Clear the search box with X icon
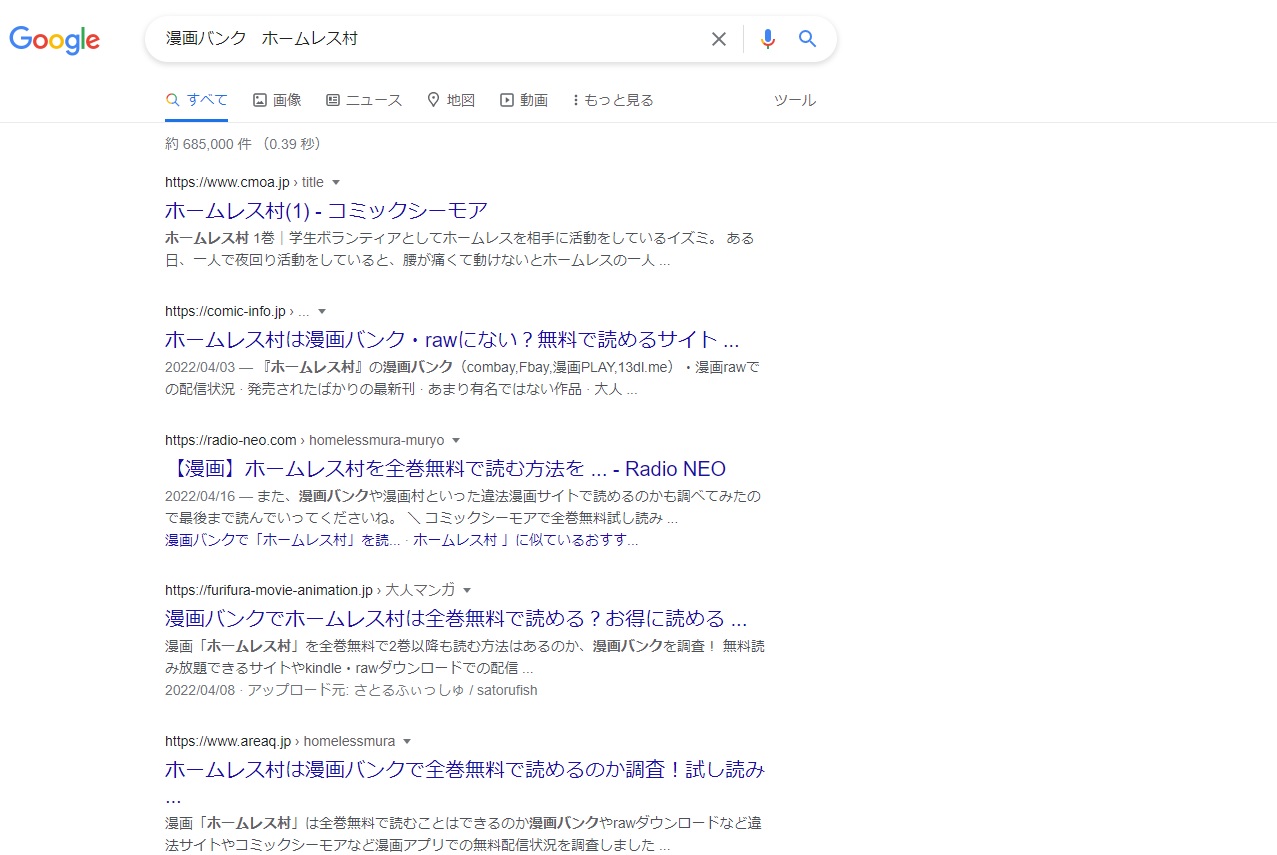1277x855 pixels. 718,39
